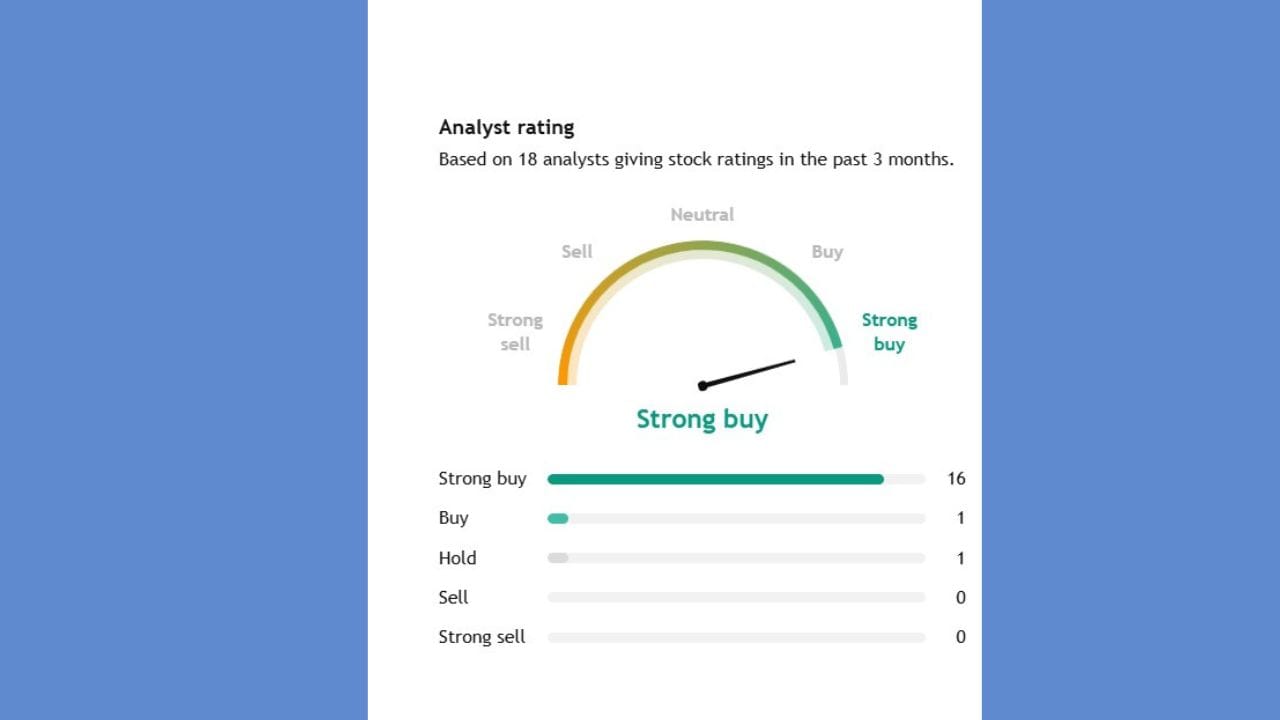This screenshot has height=720, width=1280.
Task: Click the green Strong buy progress bar
Action: click(715, 479)
